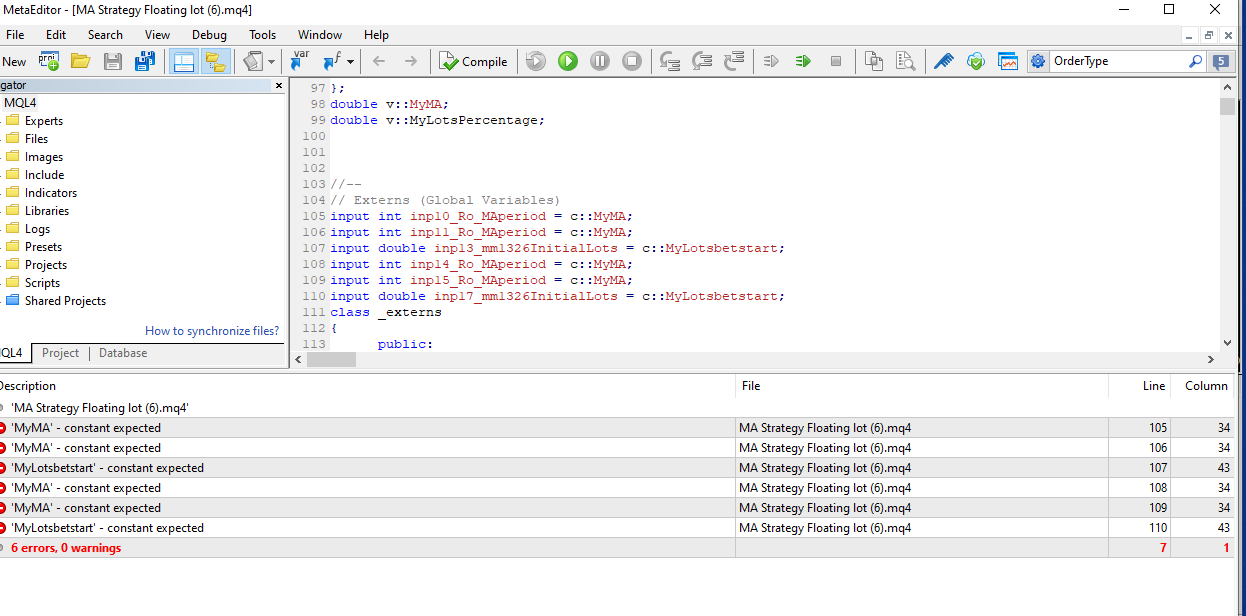
Task: Run the code Styler comb icon
Action: [944, 61]
